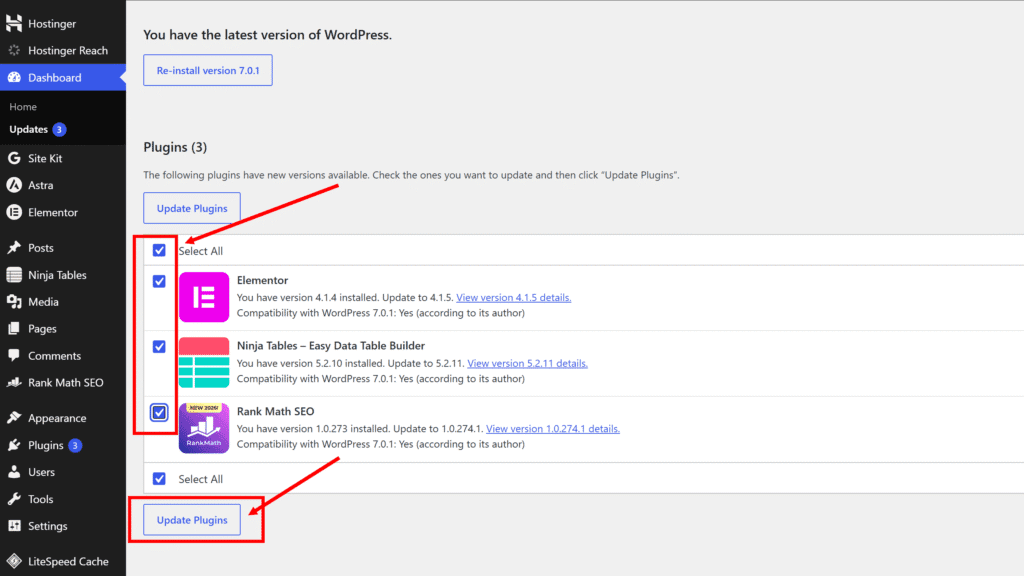1024x576 pixels.
Task: Click the Hostinger logo icon in sidebar
Action: [14, 23]
